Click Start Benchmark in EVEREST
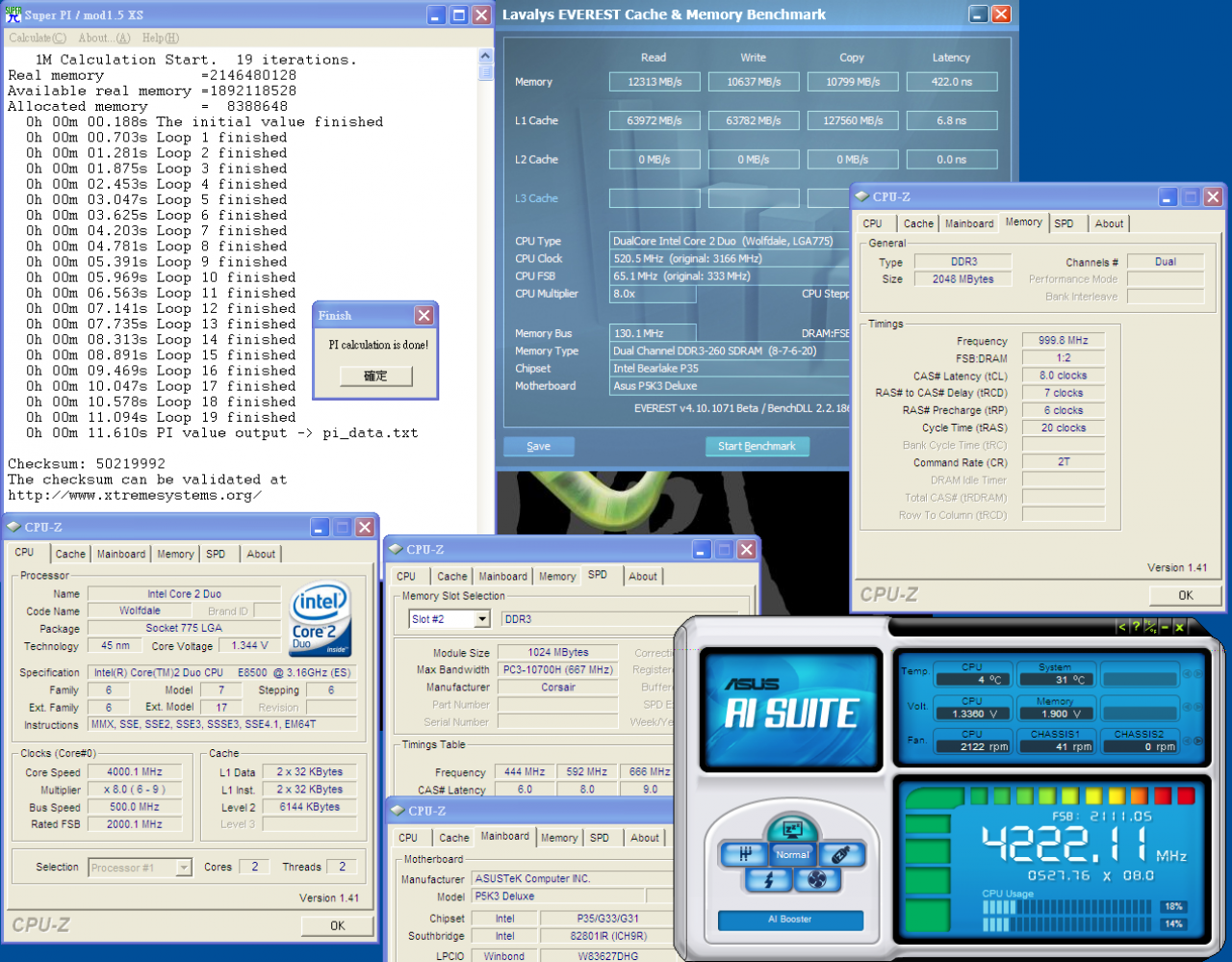 [757, 446]
